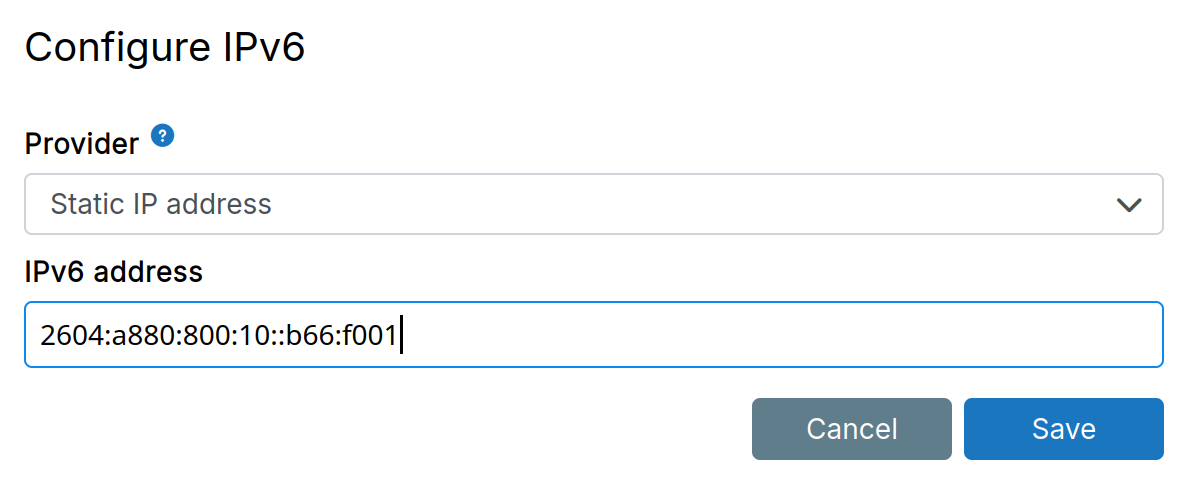Open the Static IP address combo box
The image size is (1184, 483).
(593, 205)
